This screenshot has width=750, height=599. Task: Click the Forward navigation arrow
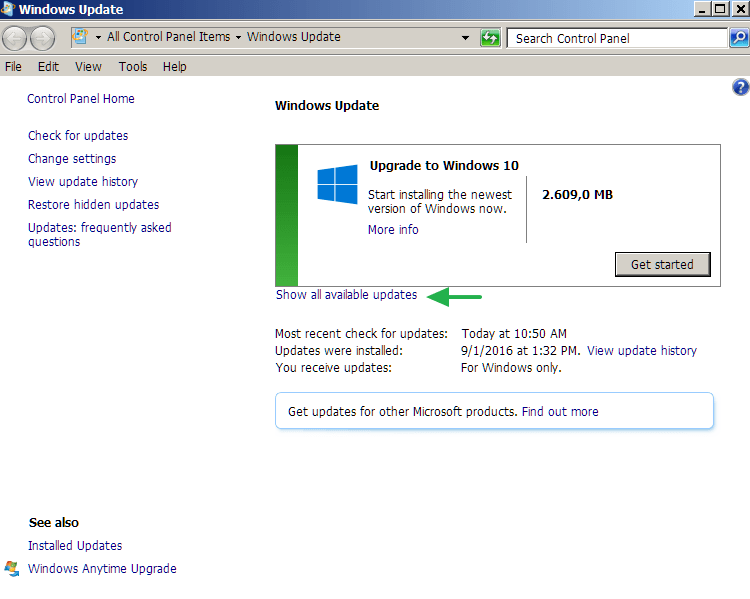[42, 38]
